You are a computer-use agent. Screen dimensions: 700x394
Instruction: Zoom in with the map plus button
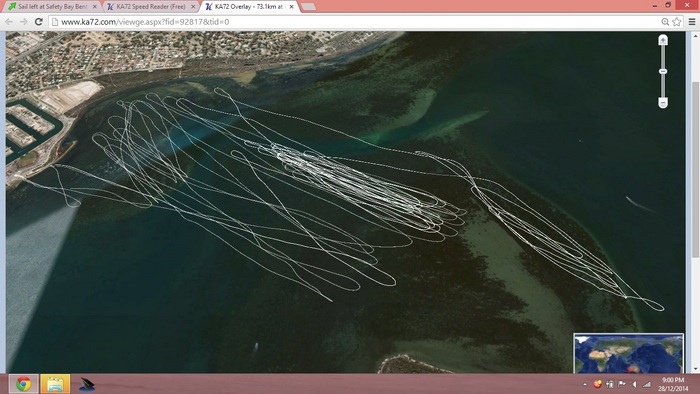(663, 40)
